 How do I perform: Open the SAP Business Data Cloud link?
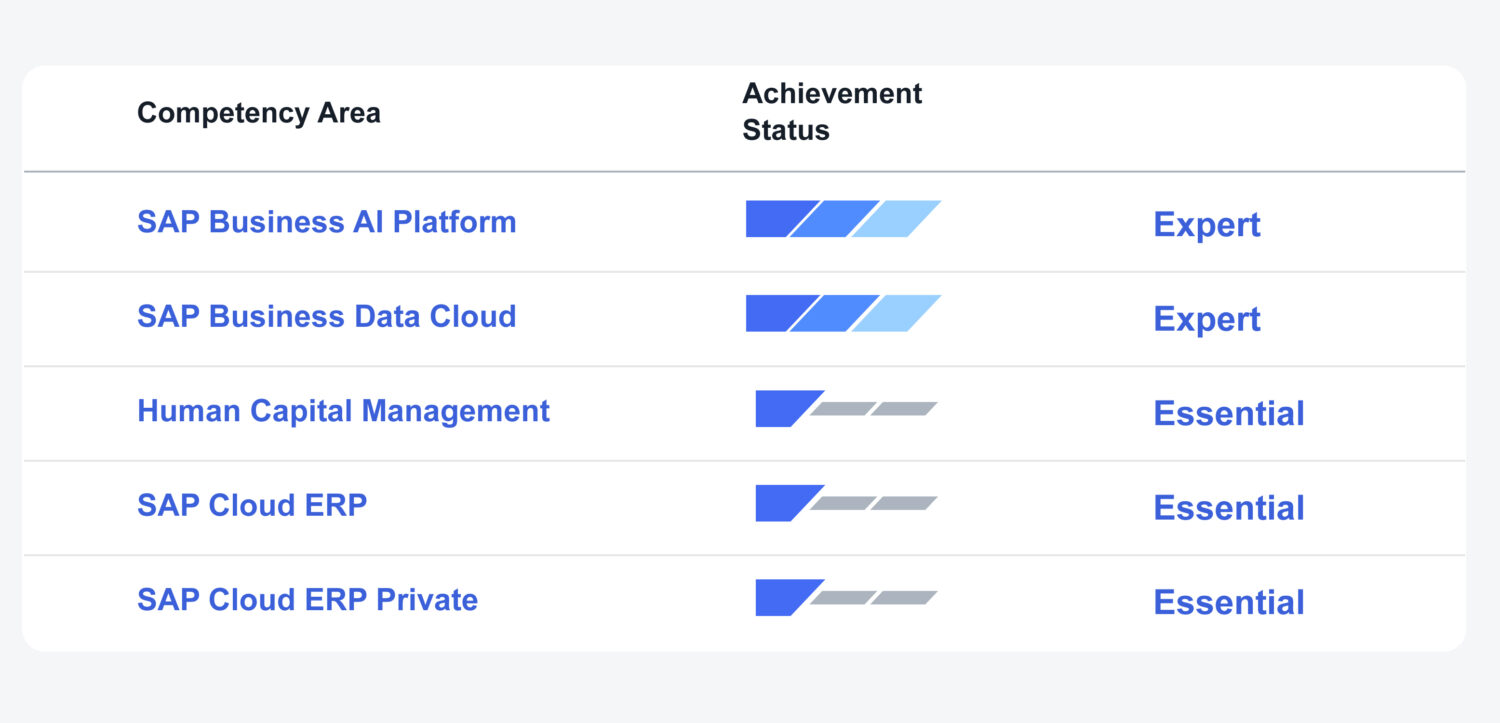coord(326,316)
